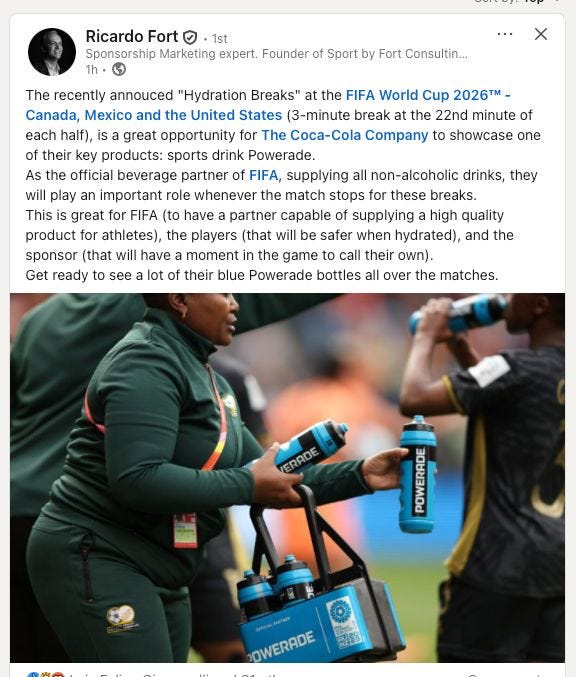The height and width of the screenshot is (677, 576).
Task: Dismiss the post with the X icon
Action: 541,34
